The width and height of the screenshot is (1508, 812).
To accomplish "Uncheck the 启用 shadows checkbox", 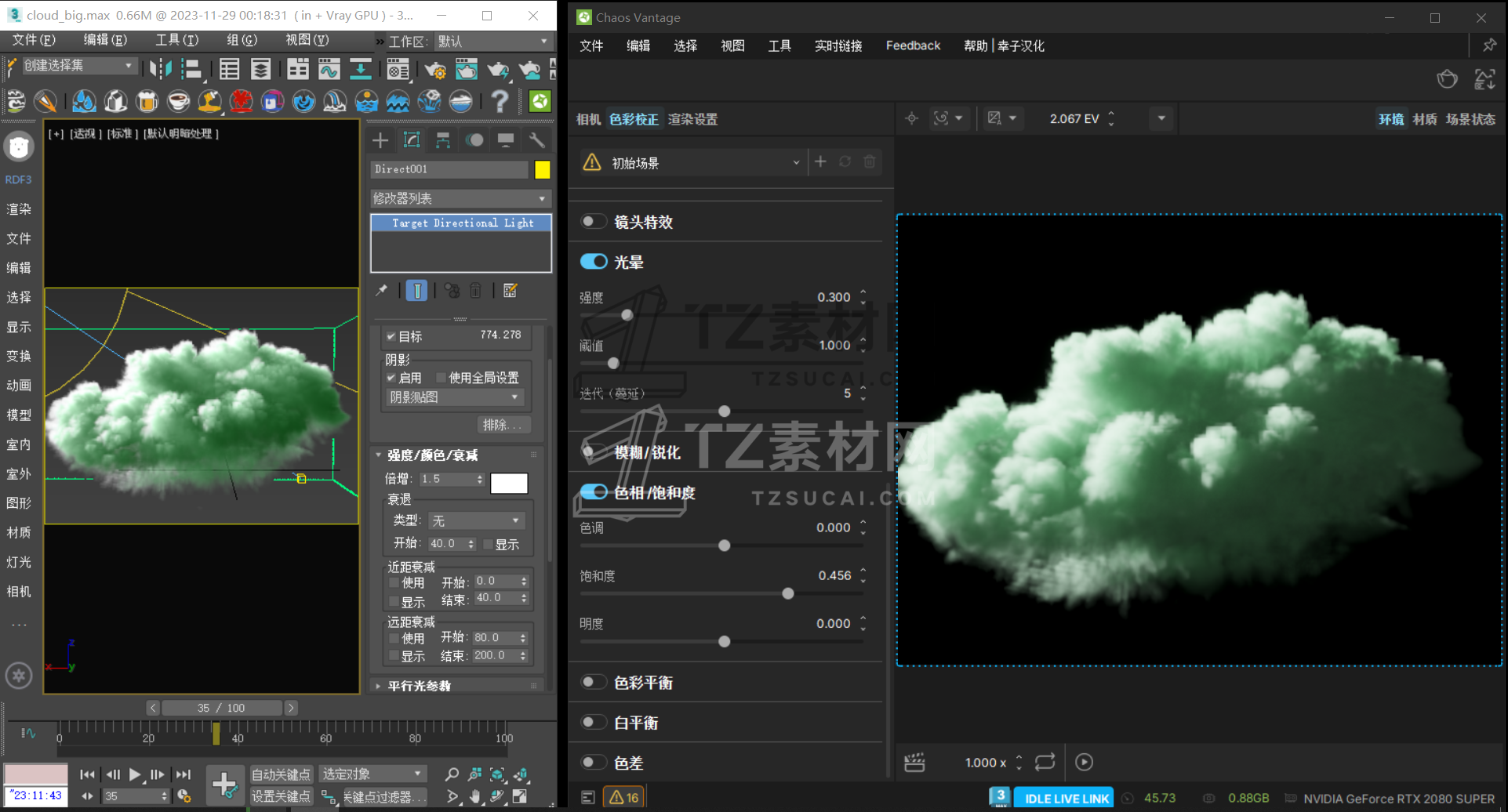I will (391, 378).
